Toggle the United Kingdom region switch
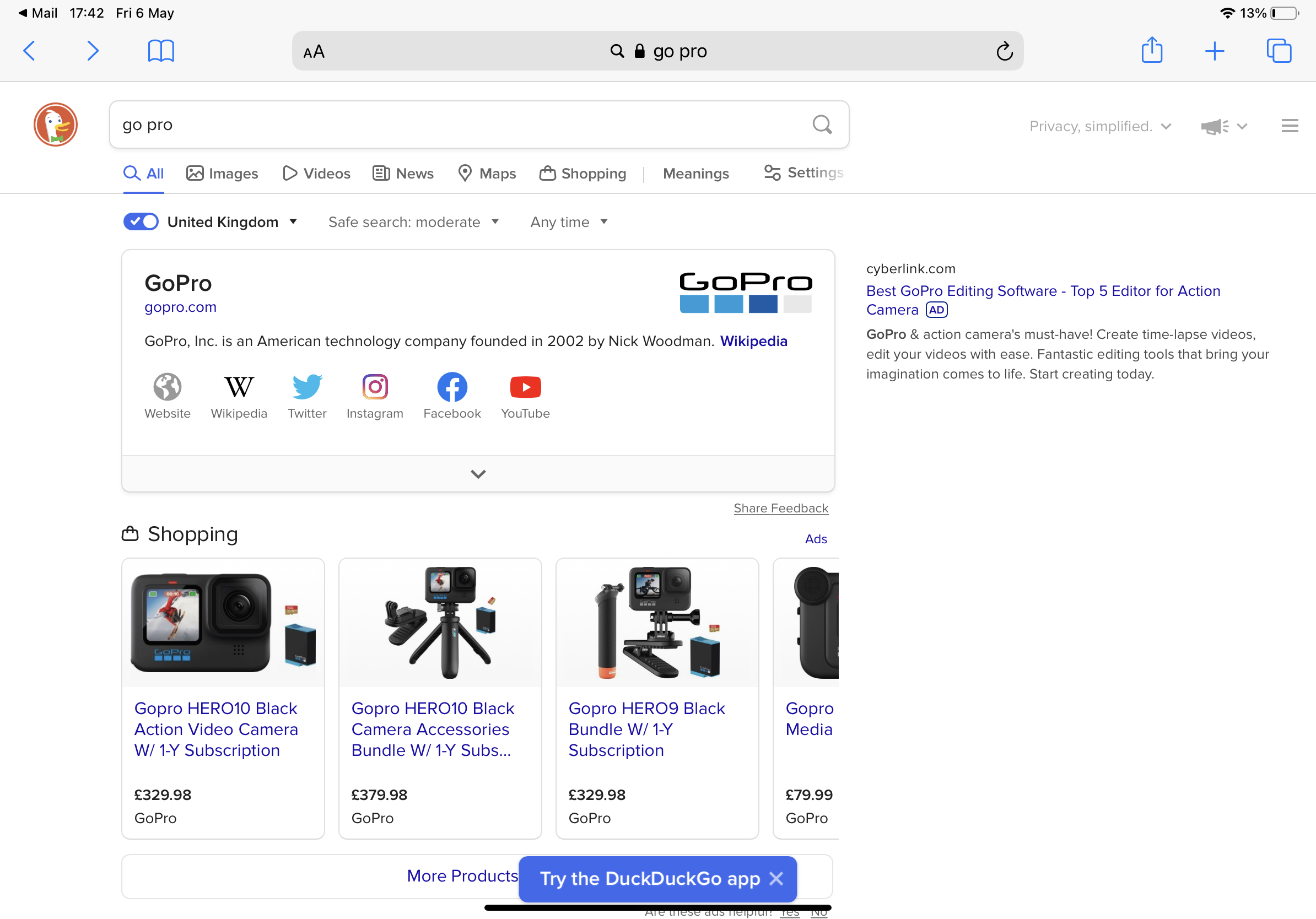 click(x=141, y=221)
